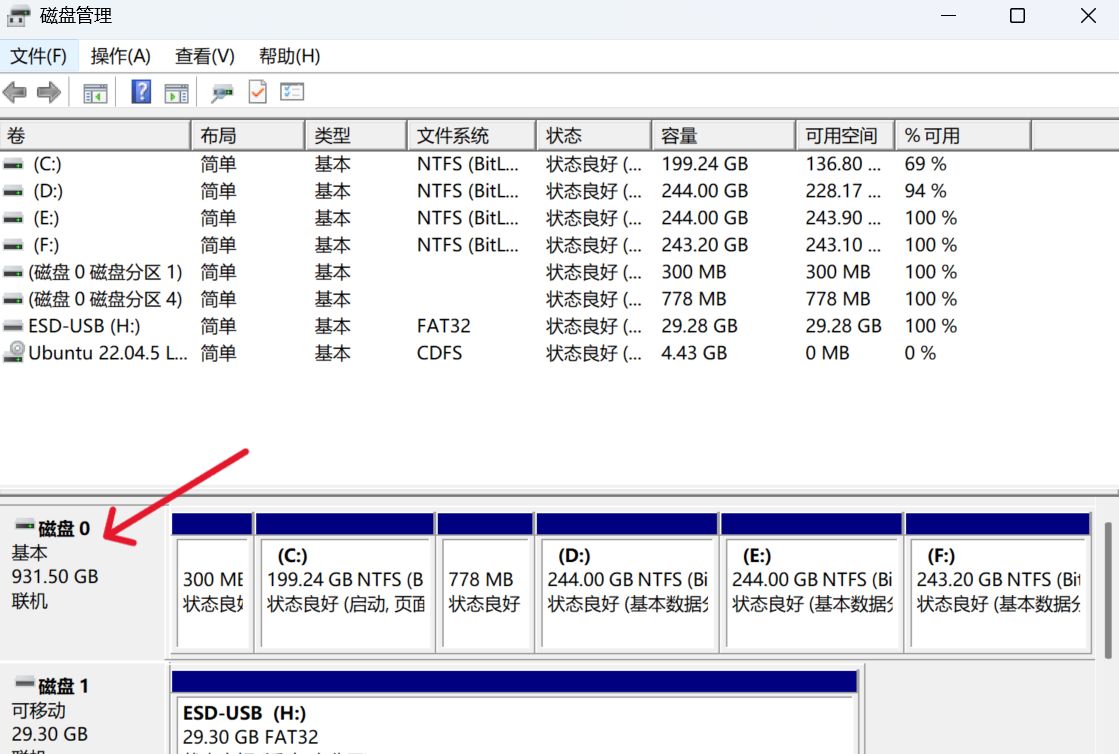The image size is (1119, 754).
Task: Sort by the % 可用 column header
Action: coord(963,136)
